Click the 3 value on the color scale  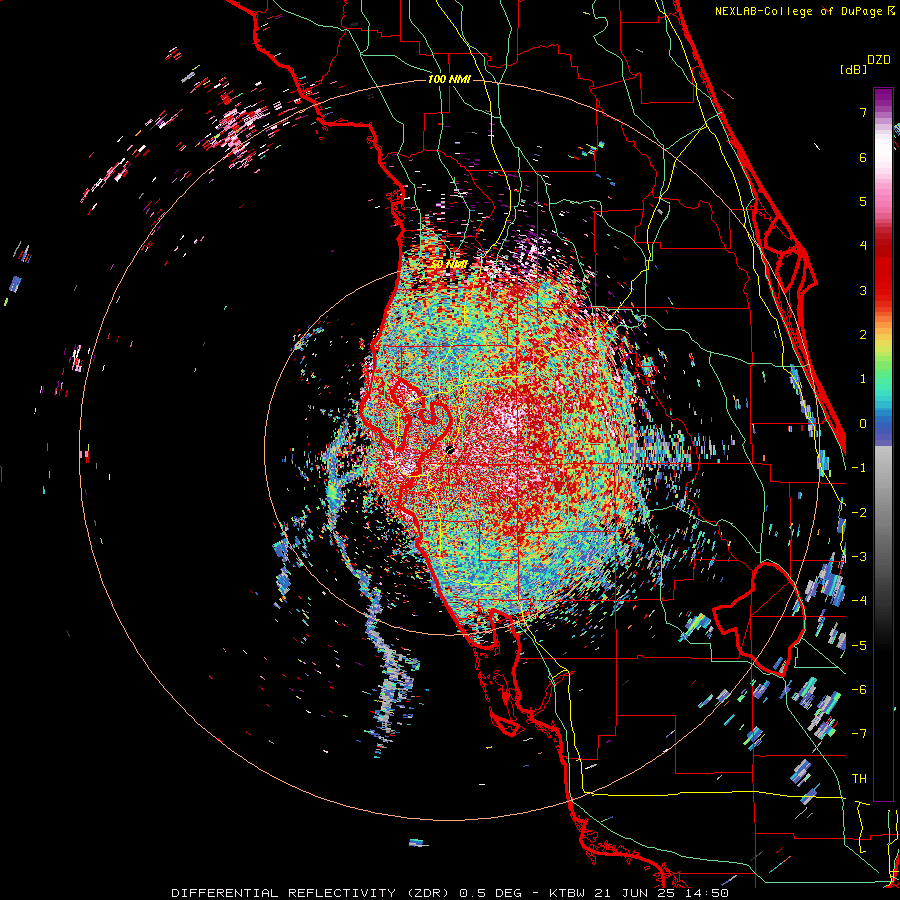(x=863, y=290)
